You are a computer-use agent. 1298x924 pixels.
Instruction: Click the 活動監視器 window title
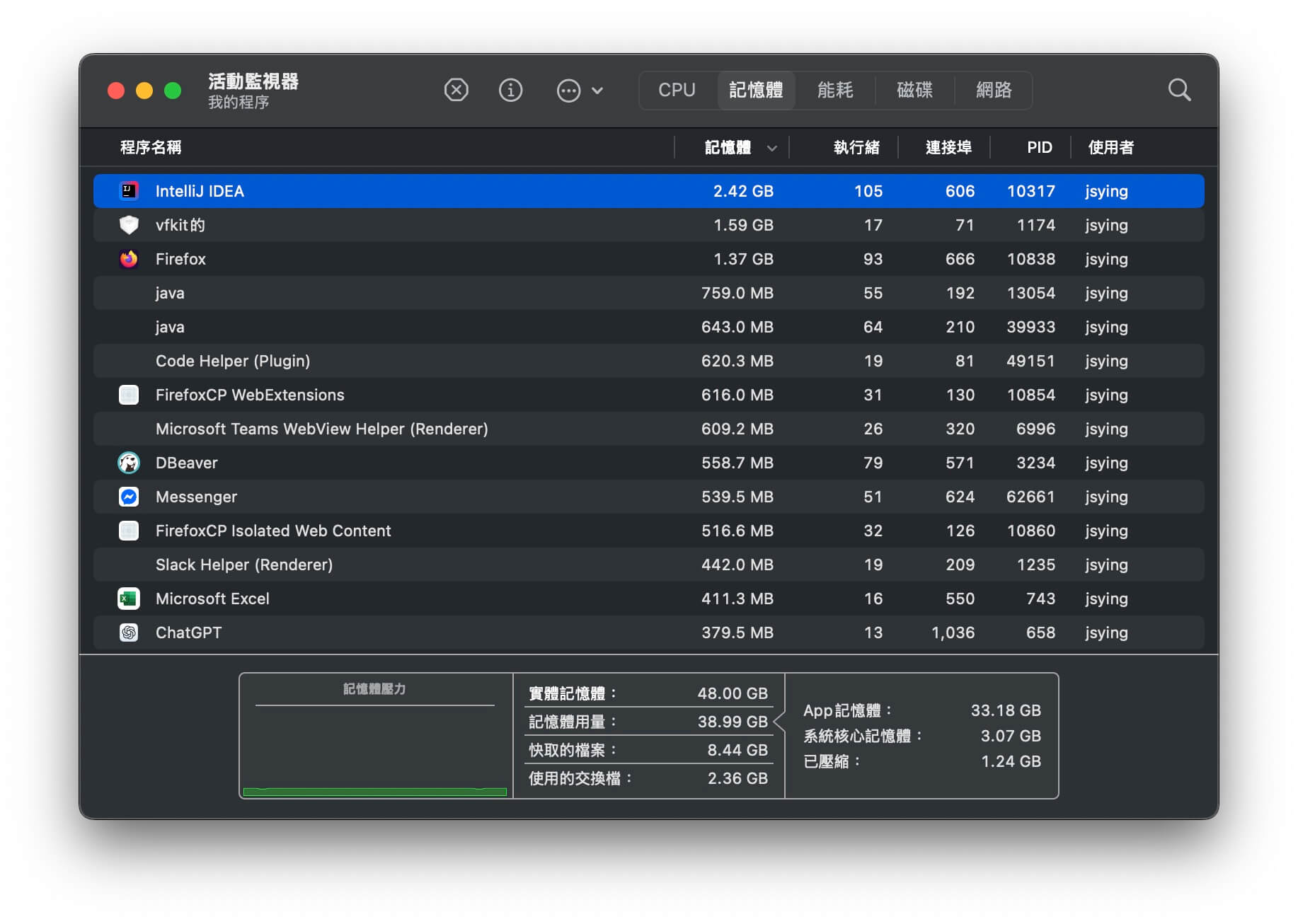pyautogui.click(x=253, y=81)
